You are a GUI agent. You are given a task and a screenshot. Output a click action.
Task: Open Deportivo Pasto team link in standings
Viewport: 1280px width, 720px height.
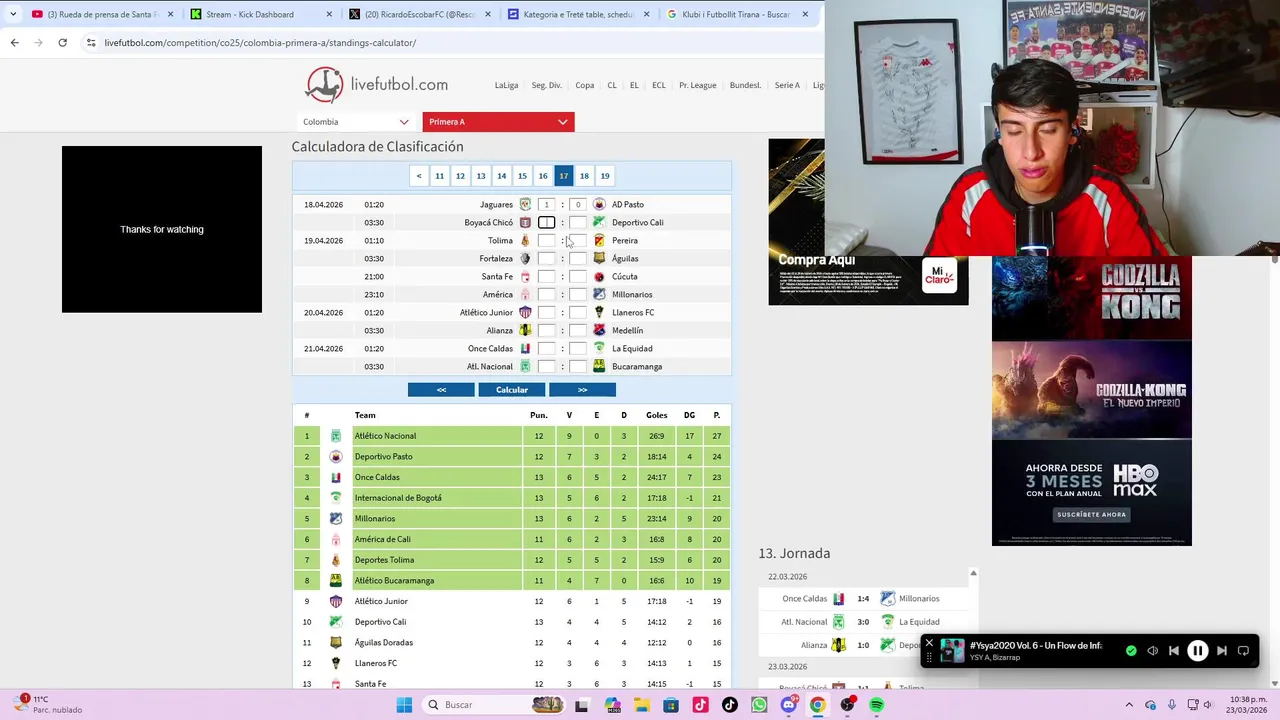383,457
